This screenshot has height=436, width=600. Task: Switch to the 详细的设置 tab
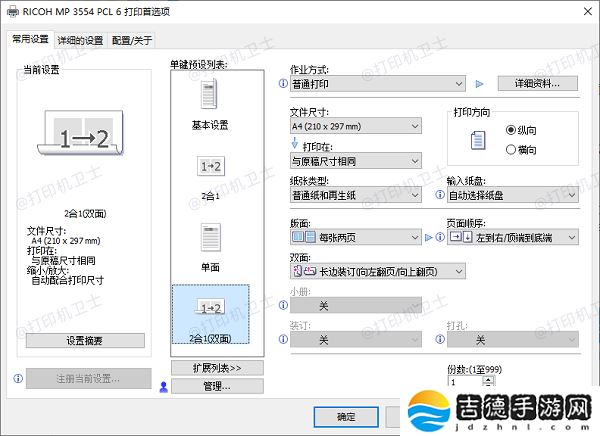(x=80, y=40)
